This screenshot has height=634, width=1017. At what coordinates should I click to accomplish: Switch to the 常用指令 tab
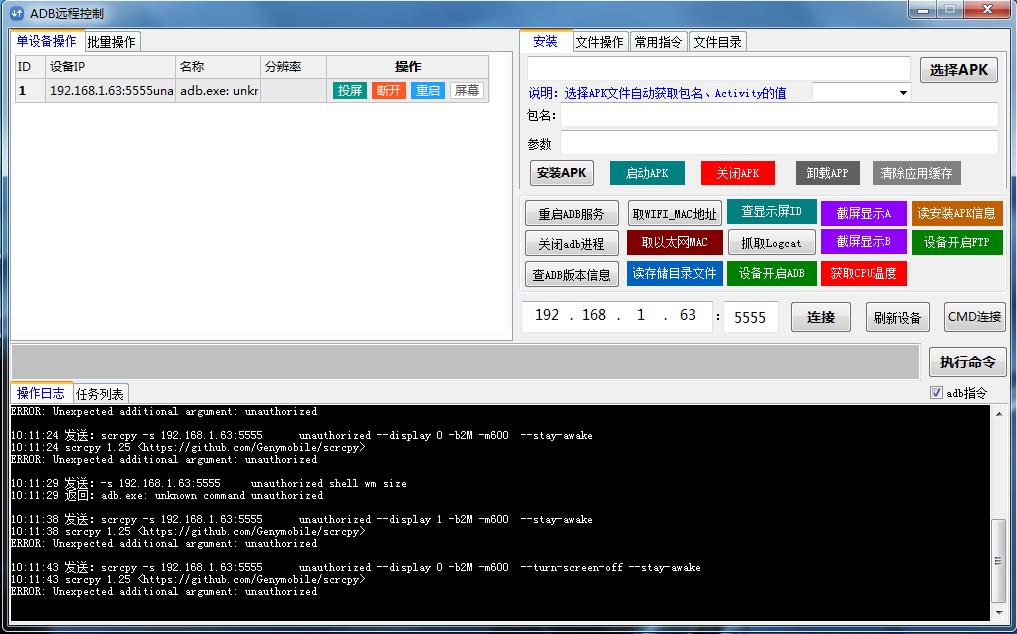pyautogui.click(x=658, y=42)
